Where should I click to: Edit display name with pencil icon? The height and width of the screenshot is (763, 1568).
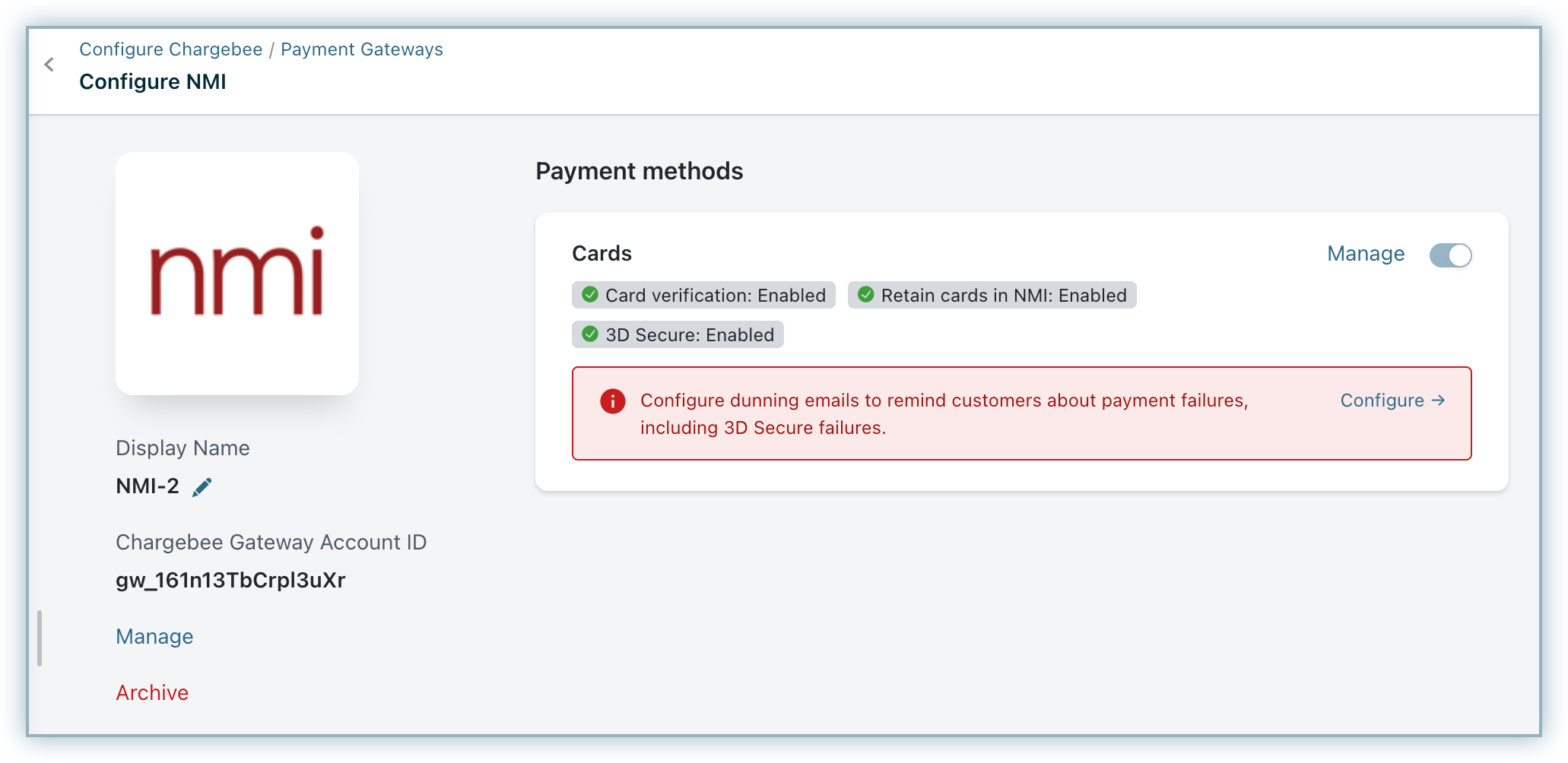(x=202, y=487)
